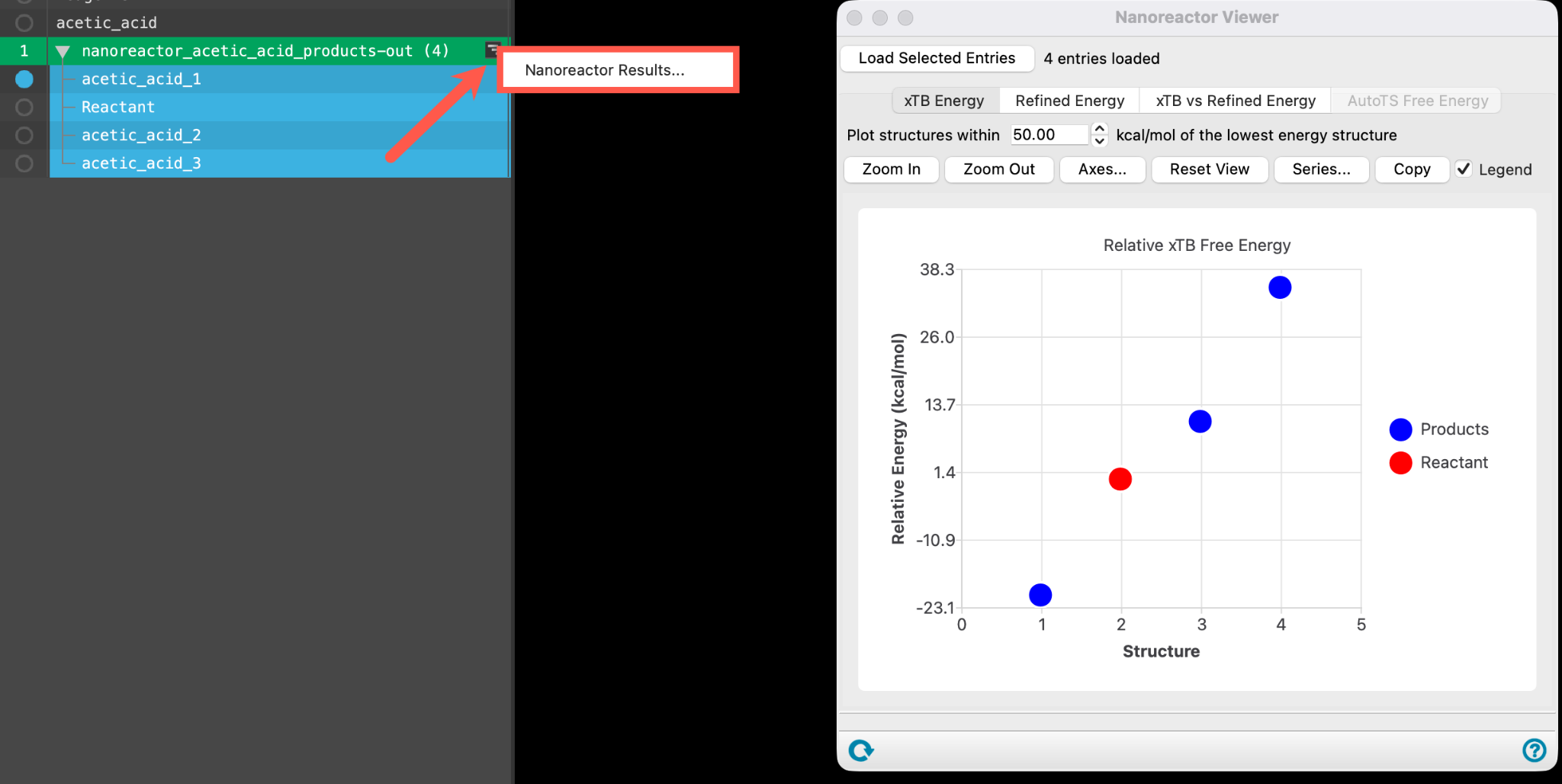Click the blue Products legend swatch
The height and width of the screenshot is (784, 1562).
(x=1400, y=429)
